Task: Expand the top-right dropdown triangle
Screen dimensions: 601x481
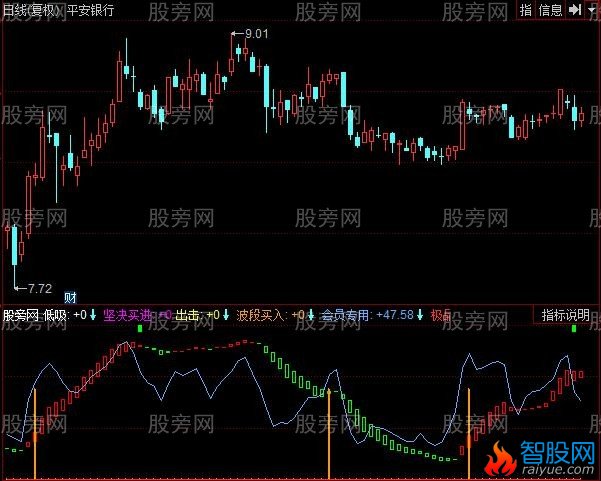Action: [x=592, y=9]
